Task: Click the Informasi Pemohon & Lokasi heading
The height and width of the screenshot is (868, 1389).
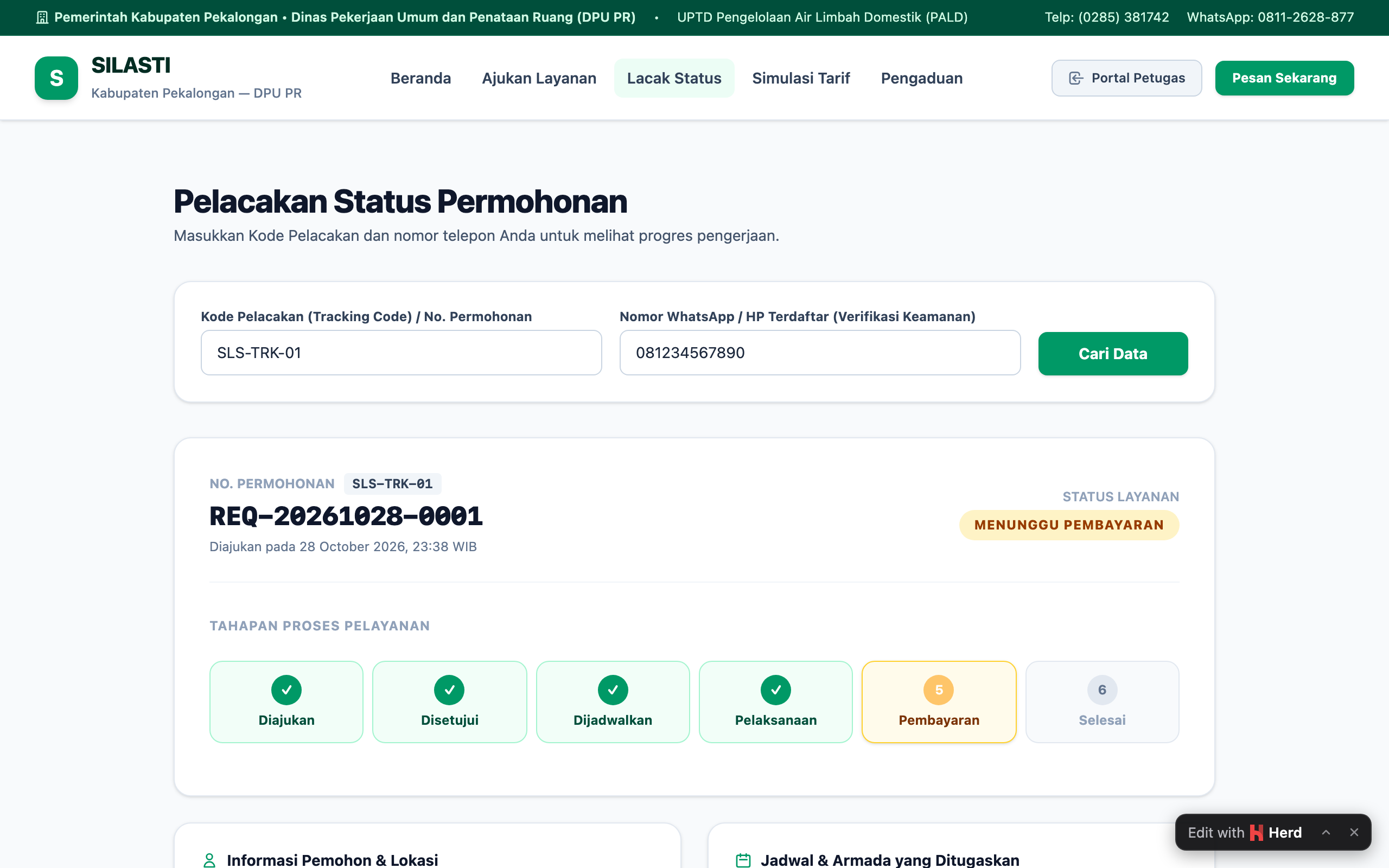Action: pyautogui.click(x=332, y=860)
